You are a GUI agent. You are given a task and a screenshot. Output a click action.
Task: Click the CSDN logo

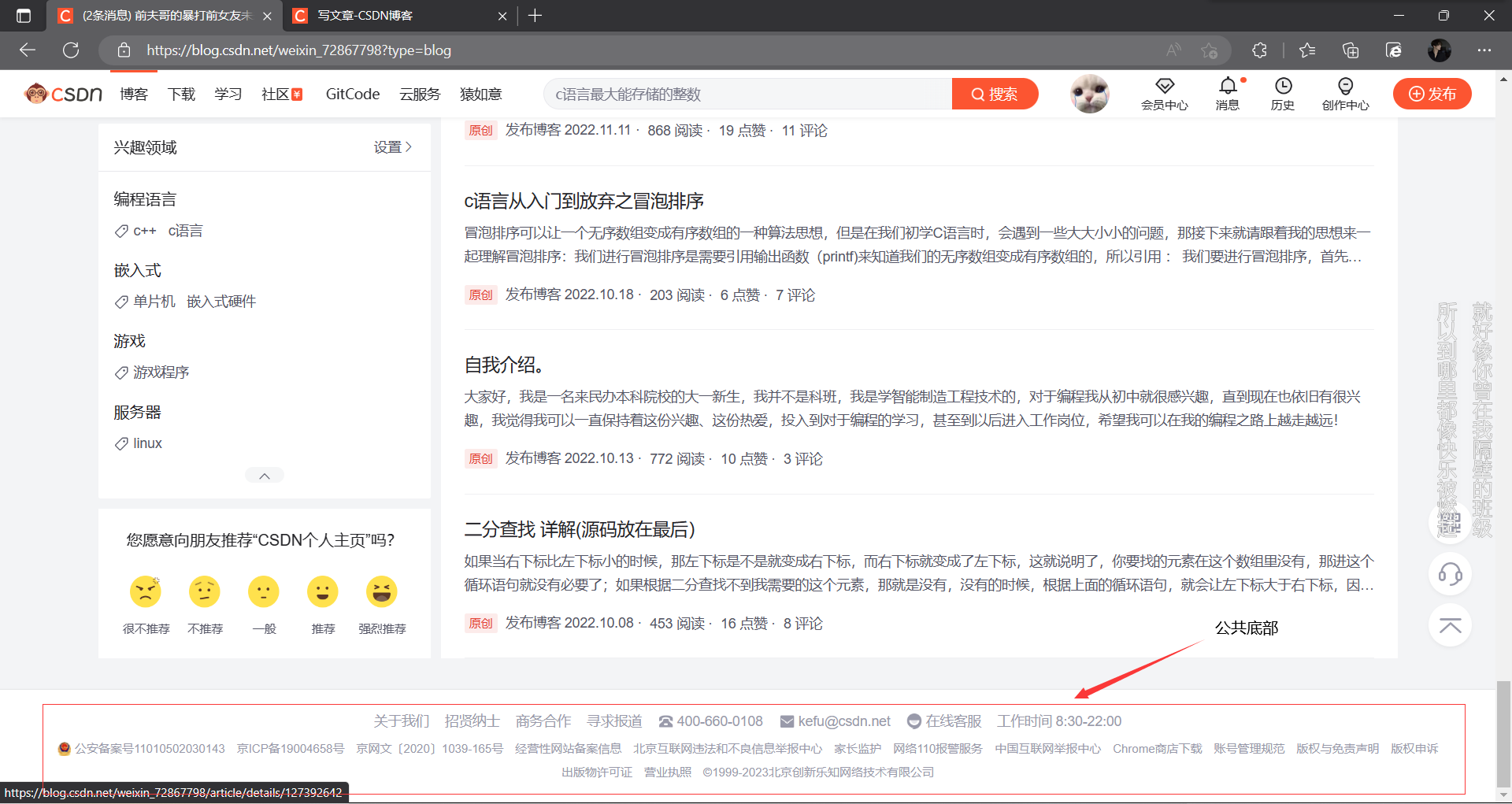pyautogui.click(x=63, y=94)
